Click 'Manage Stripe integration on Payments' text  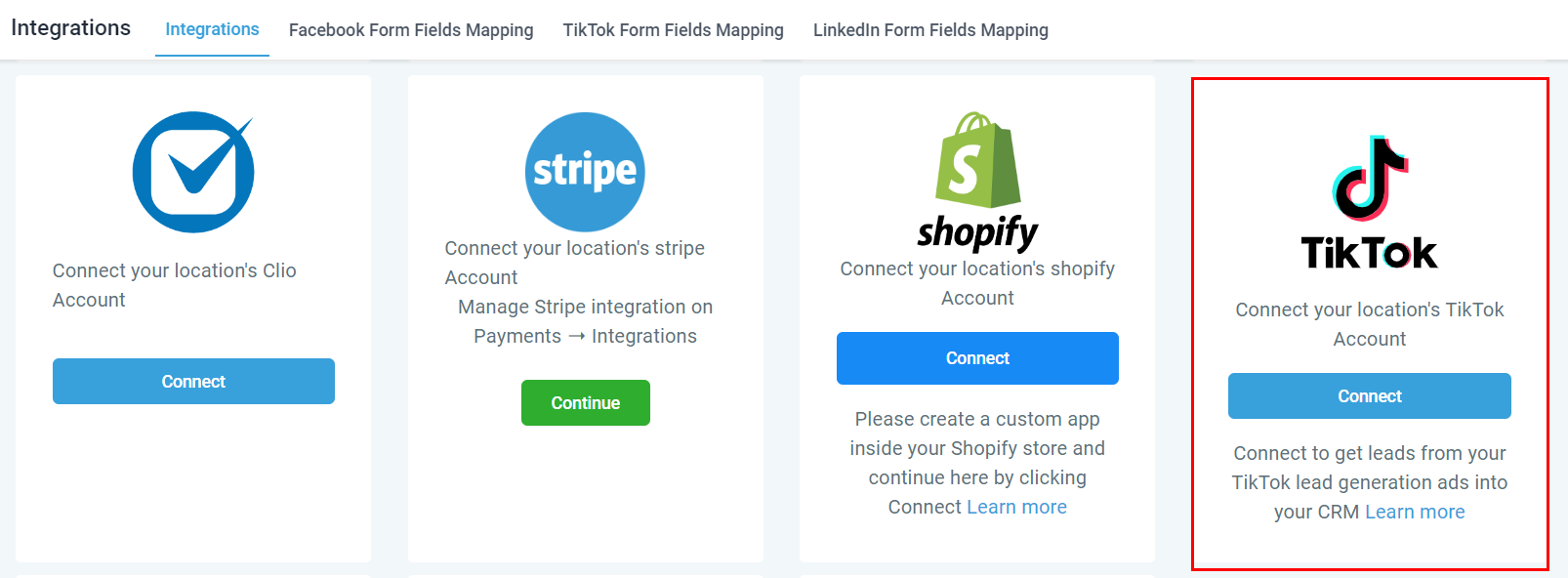(x=585, y=321)
